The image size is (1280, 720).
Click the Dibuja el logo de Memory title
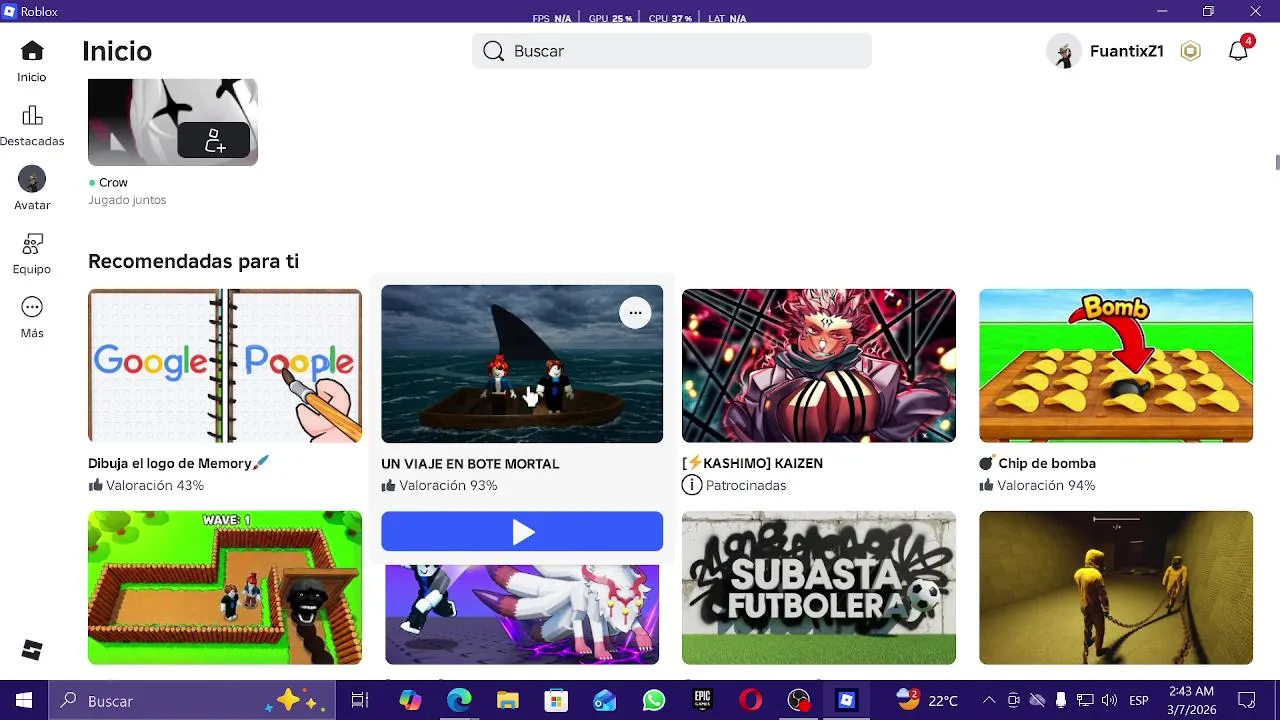point(178,463)
